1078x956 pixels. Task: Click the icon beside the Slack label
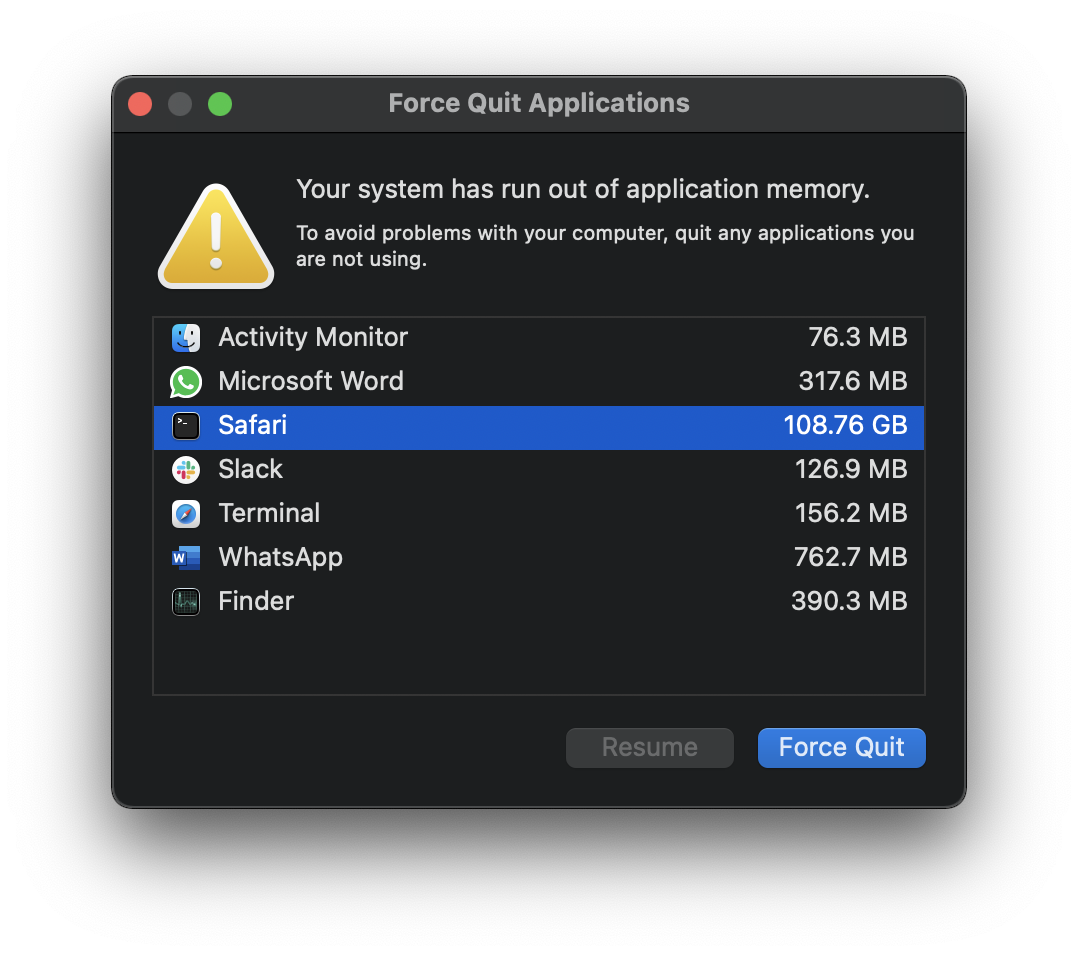(x=186, y=469)
